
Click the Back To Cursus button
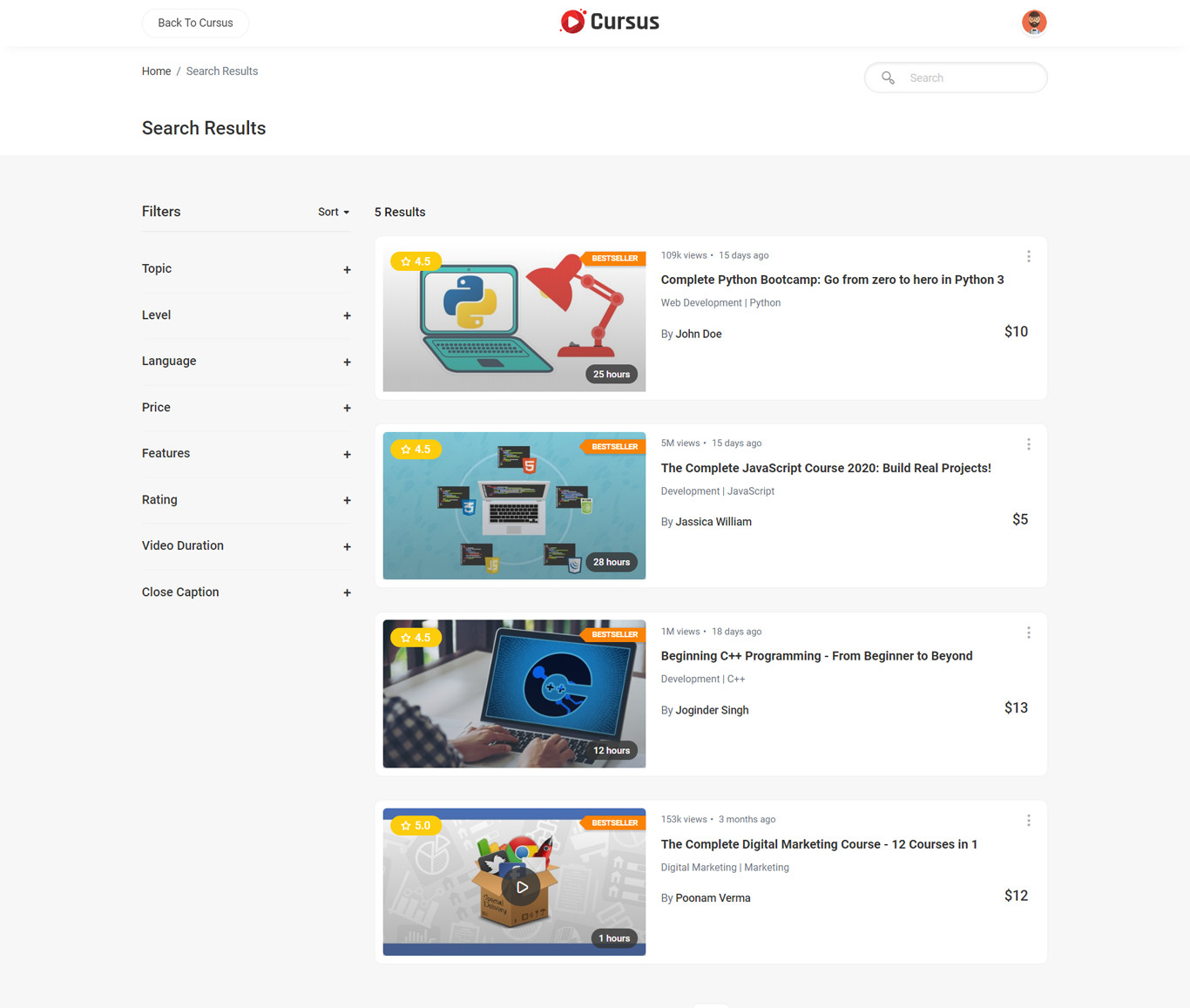tap(195, 23)
